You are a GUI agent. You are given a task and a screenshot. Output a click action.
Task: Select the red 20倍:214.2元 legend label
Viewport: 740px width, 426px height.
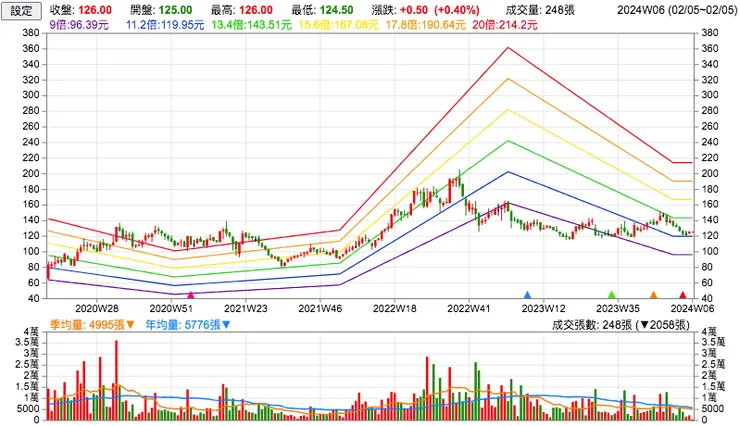tap(505, 25)
